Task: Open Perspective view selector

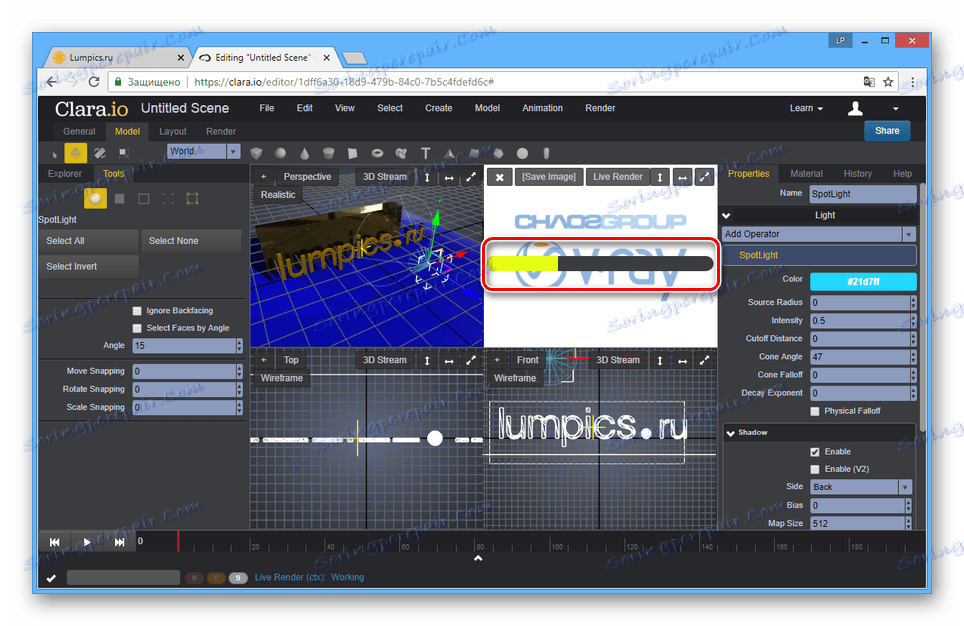Action: (x=307, y=177)
